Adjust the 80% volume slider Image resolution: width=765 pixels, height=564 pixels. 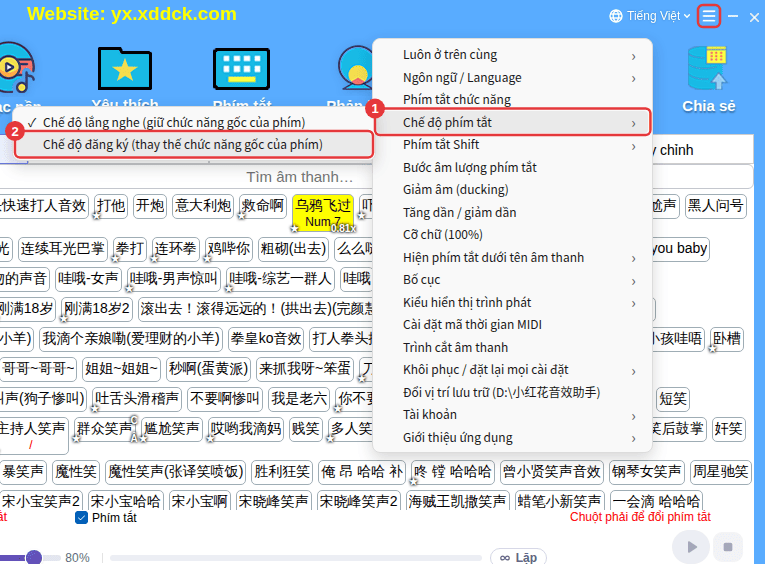(x=34, y=557)
